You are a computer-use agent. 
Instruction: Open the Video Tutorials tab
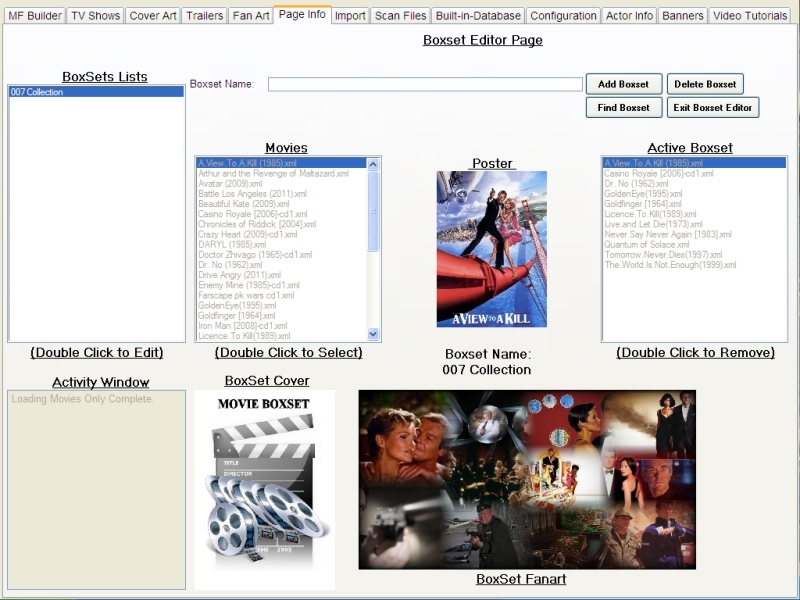[x=750, y=16]
